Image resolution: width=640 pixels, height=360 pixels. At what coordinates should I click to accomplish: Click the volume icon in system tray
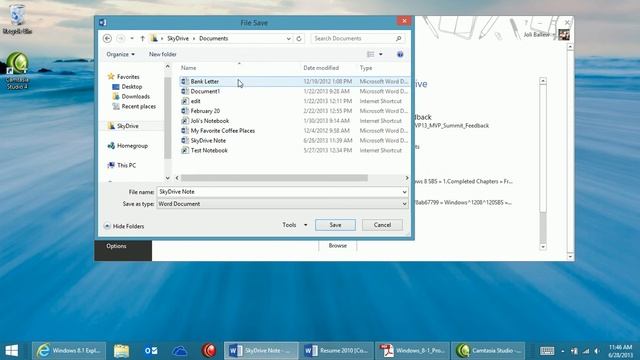[x=597, y=351]
